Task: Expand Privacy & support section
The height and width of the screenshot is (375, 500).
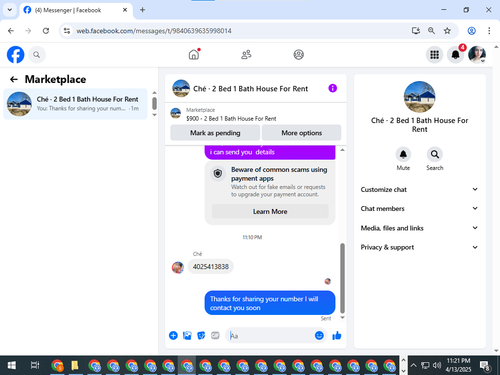Action: pos(419,247)
